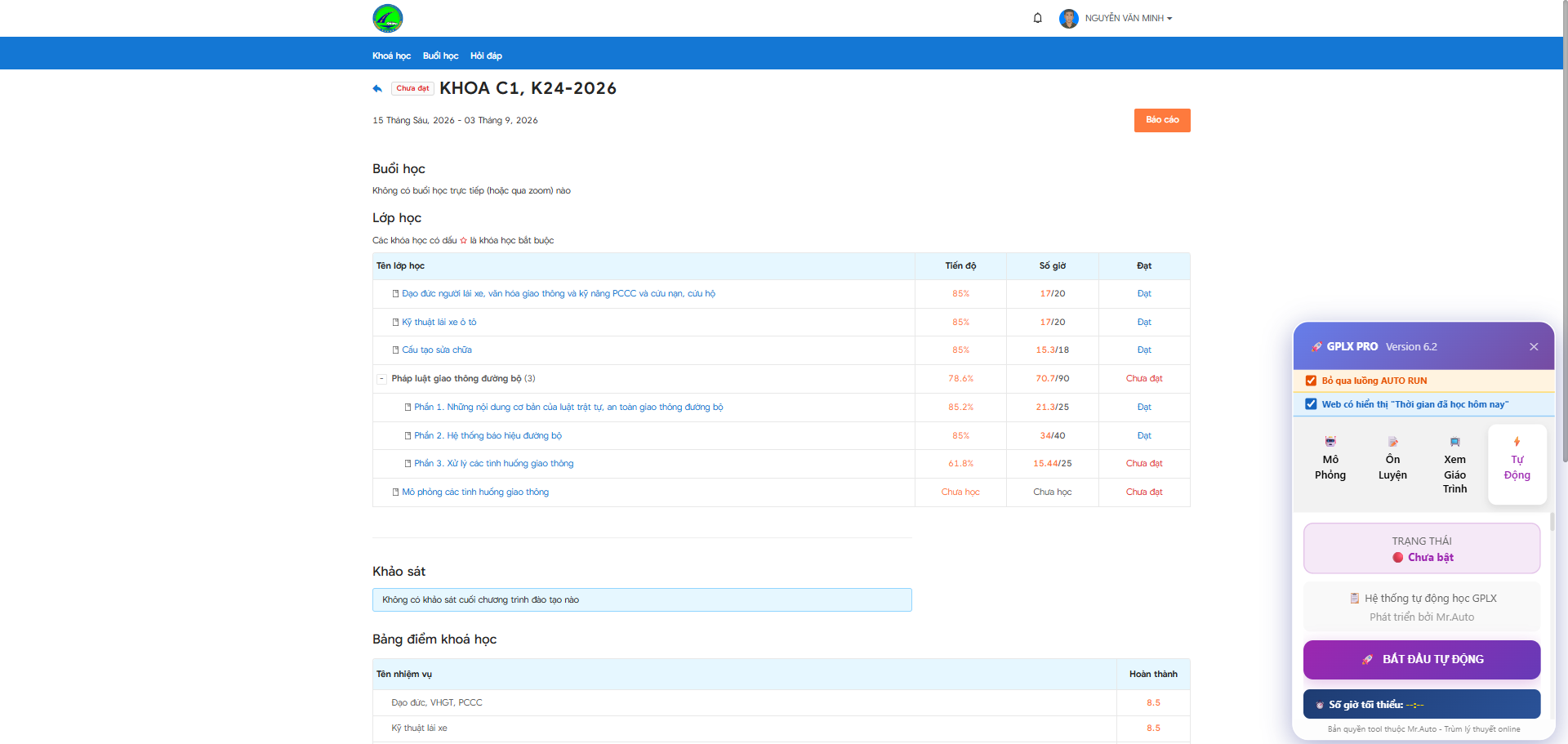
Task: Click the Đạo đức, VHGT, PCCC task row
Action: (781, 703)
